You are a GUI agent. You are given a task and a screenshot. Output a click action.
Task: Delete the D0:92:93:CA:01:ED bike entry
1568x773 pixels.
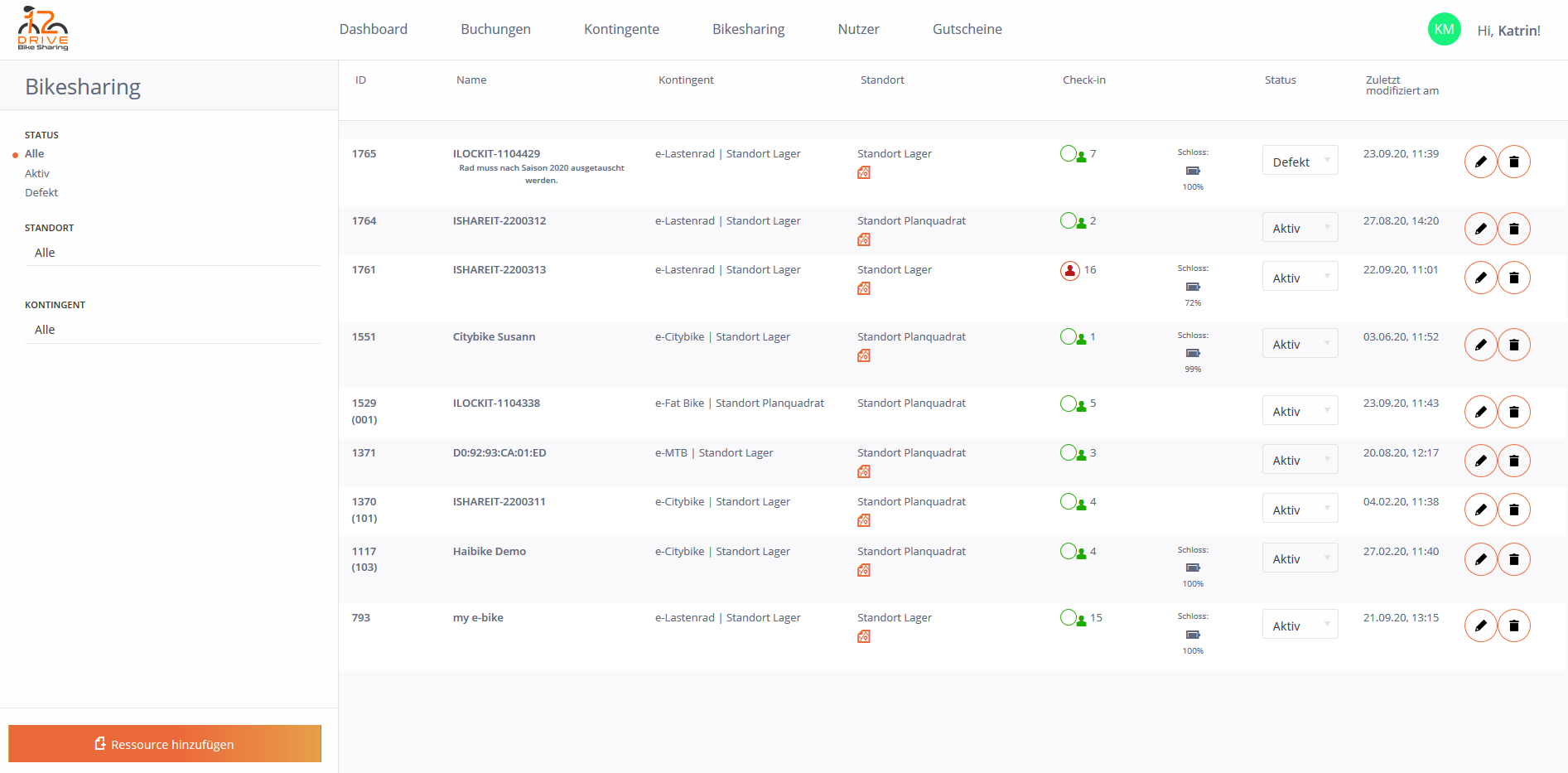click(x=1513, y=461)
